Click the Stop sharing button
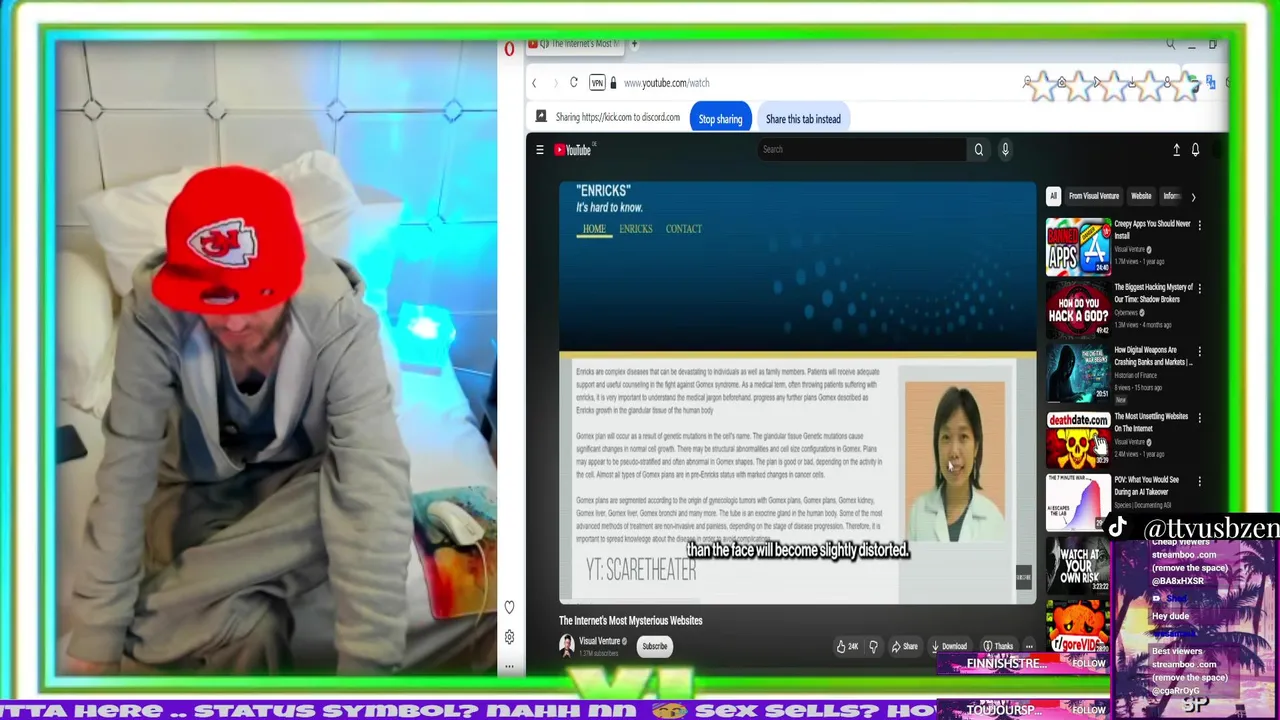Viewport: 1280px width, 720px height. click(x=720, y=119)
